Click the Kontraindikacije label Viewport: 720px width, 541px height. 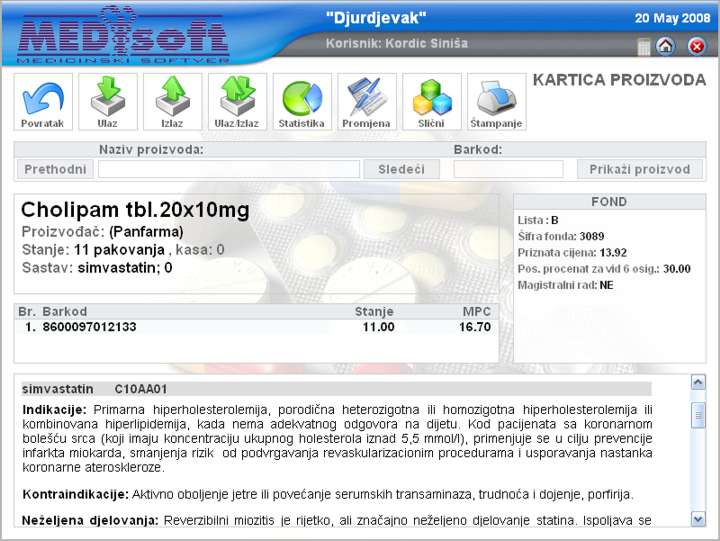tap(75, 495)
